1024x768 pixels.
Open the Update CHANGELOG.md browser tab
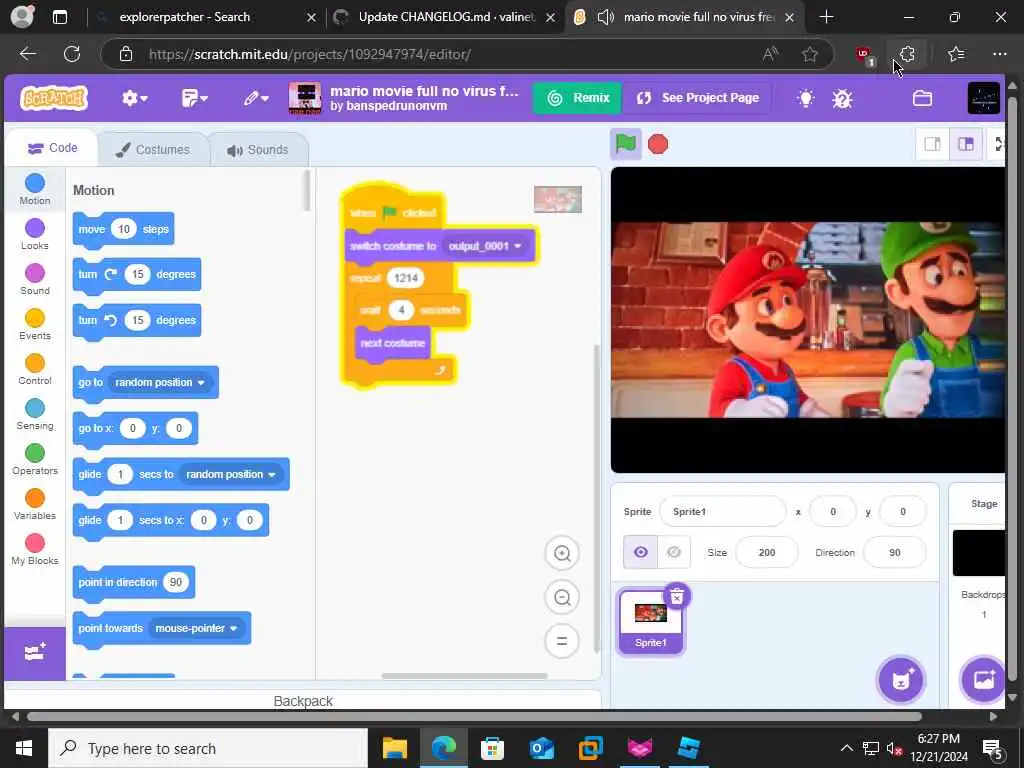(x=445, y=17)
